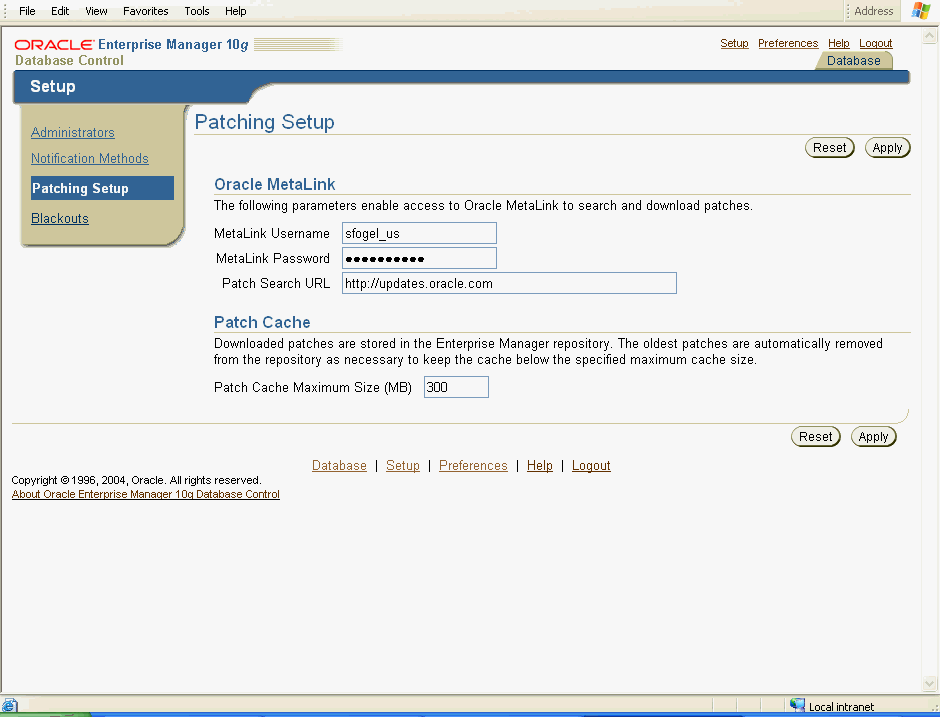Viewport: 940px width, 717px height.
Task: Click the page icon in the status bar
Action: 9,706
